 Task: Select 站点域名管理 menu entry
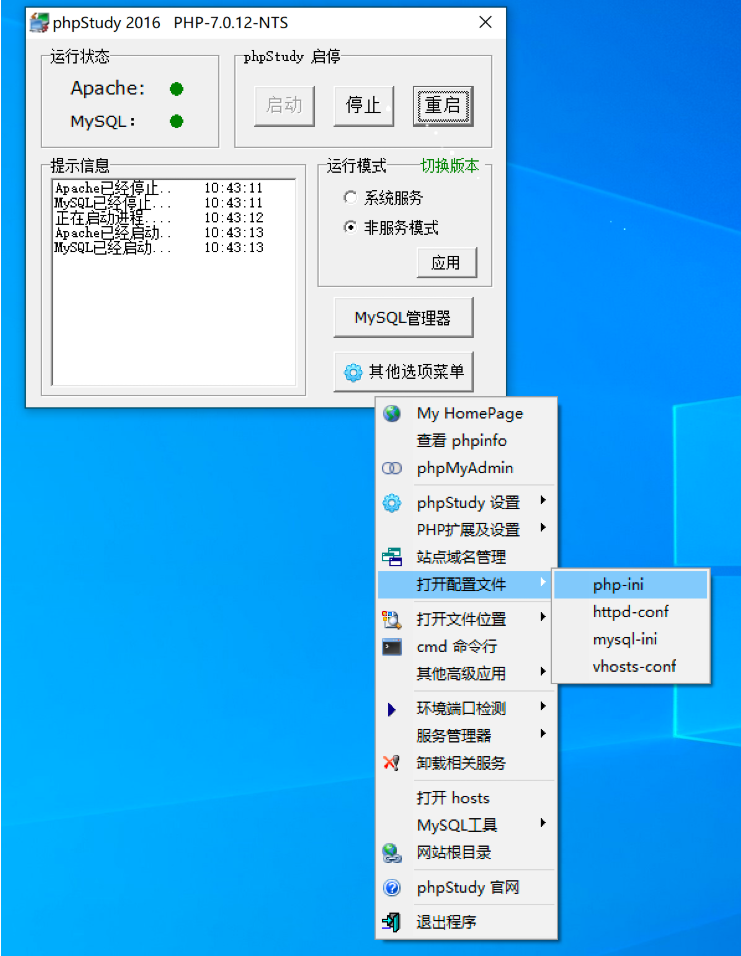click(467, 557)
